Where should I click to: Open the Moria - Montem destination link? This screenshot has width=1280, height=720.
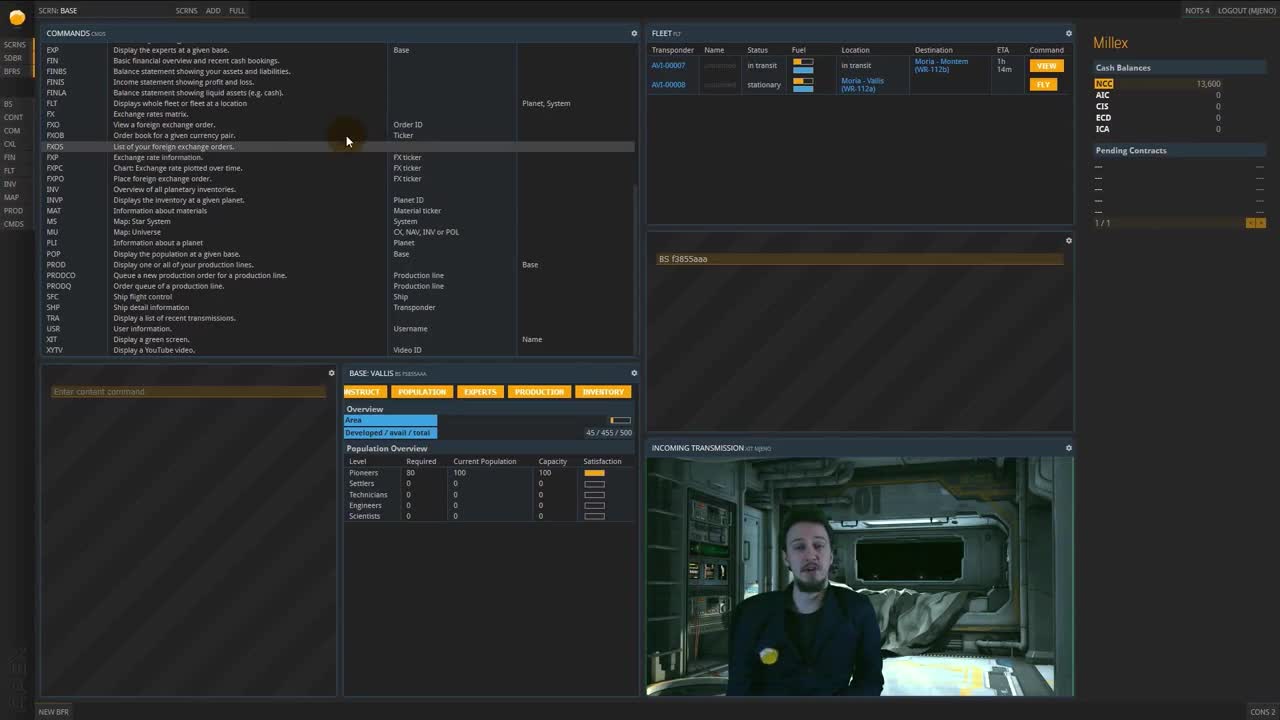940,61
